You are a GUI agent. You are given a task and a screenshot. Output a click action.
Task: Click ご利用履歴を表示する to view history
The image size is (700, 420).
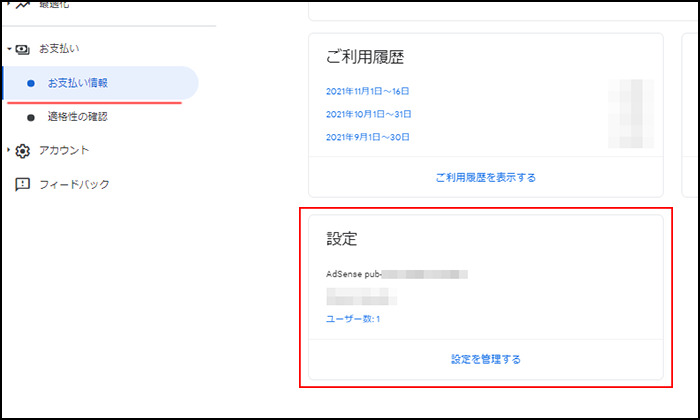(485, 177)
